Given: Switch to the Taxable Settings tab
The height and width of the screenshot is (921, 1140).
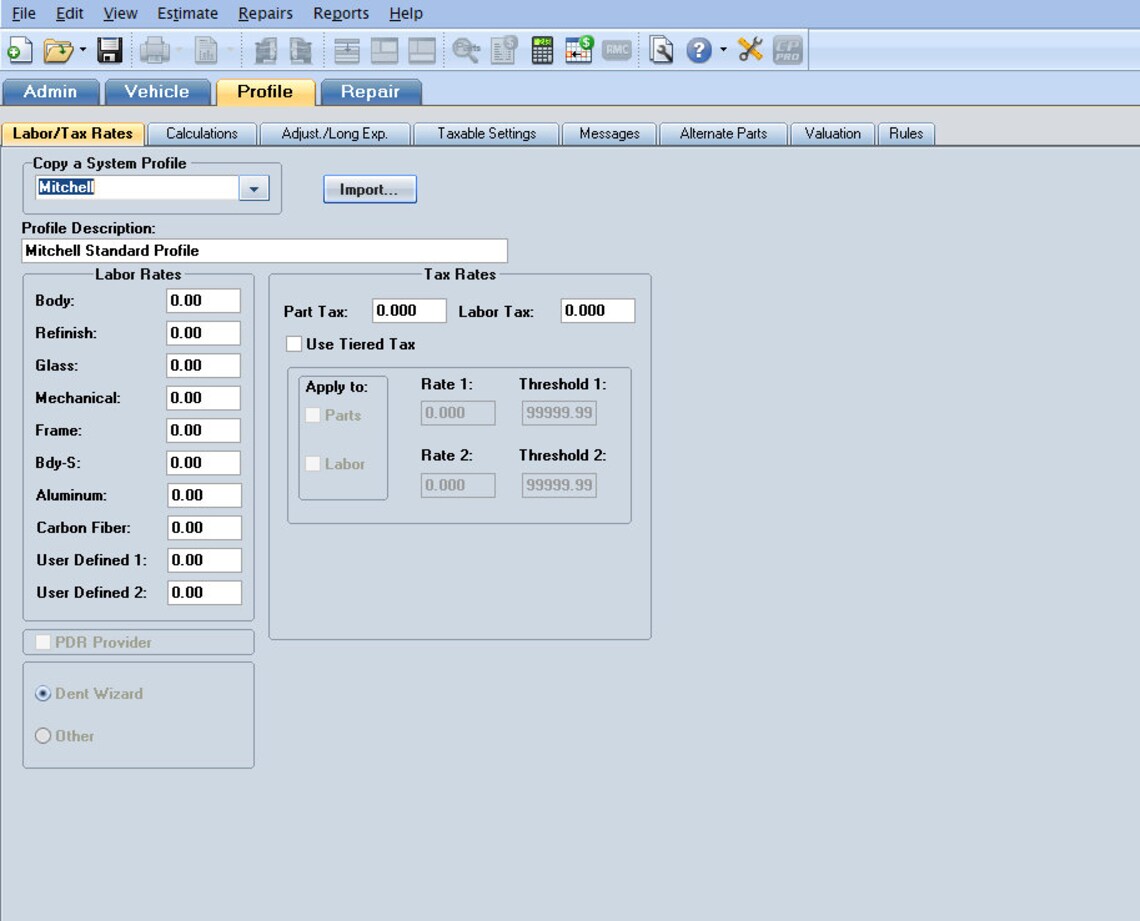Looking at the screenshot, I should coord(486,133).
